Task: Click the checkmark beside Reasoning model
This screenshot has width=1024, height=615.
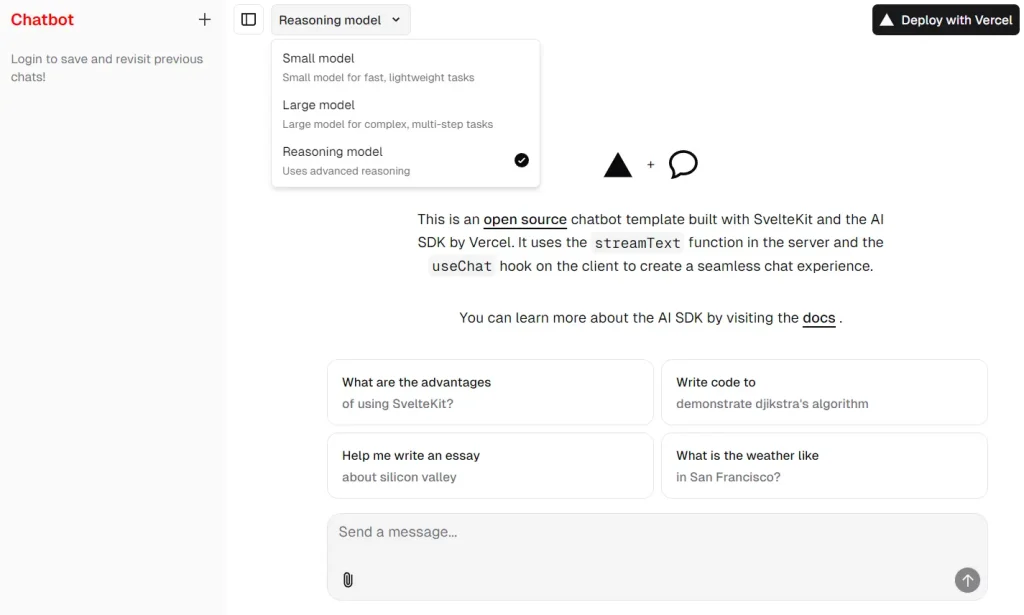Action: pyautogui.click(x=521, y=159)
